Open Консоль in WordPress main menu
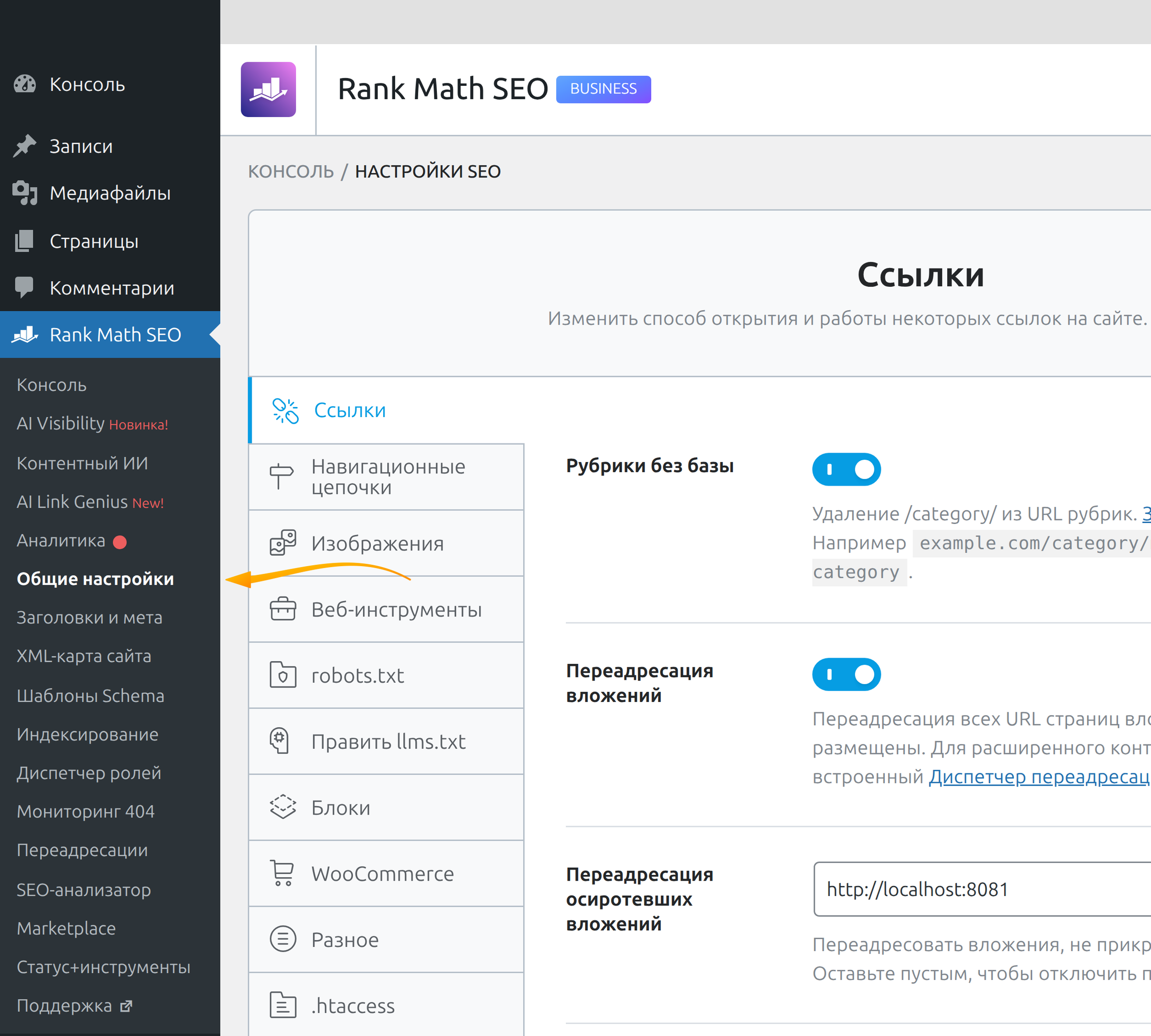This screenshot has width=1151, height=1036. click(110, 84)
